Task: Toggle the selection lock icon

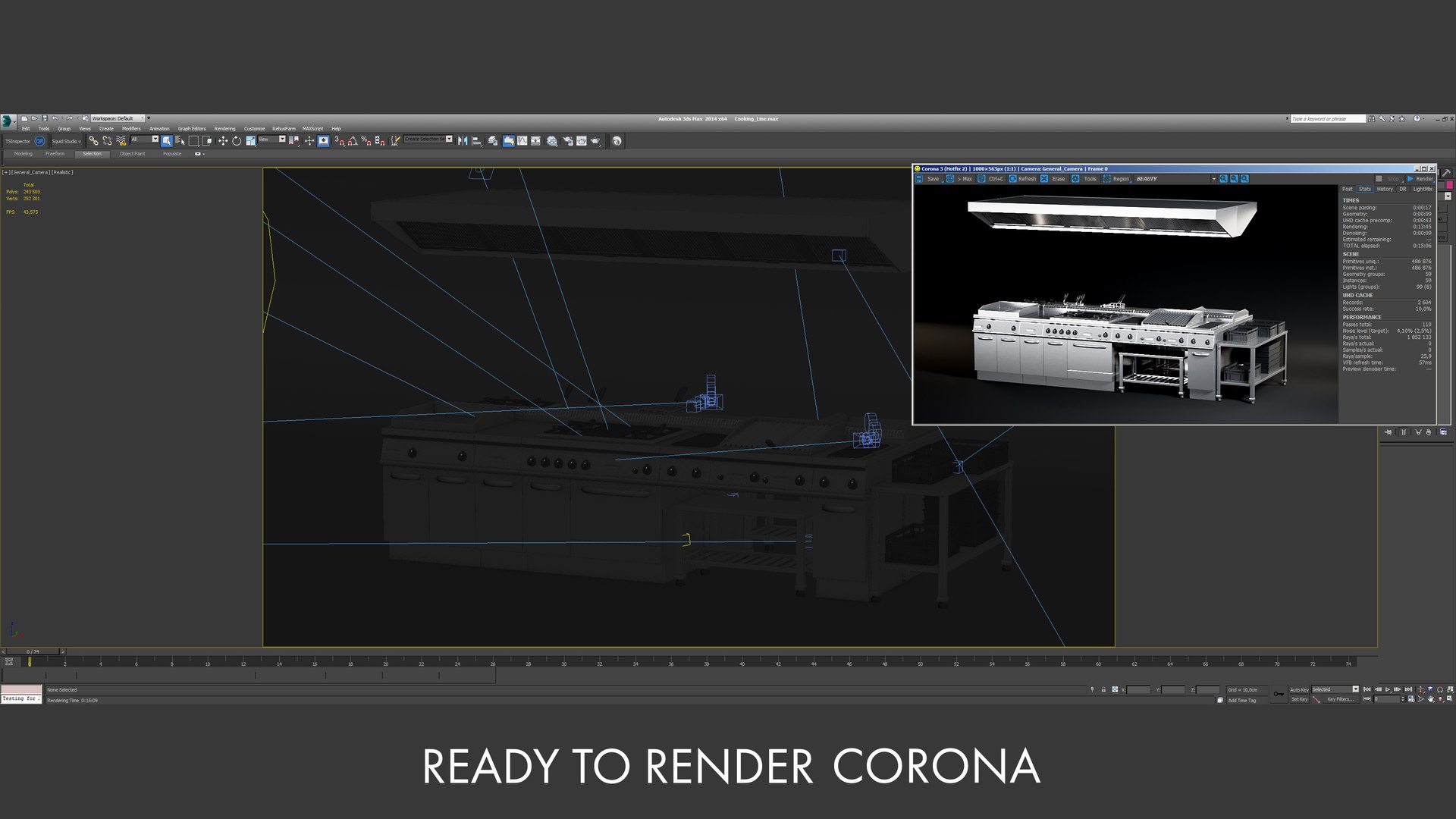Action: coord(1103,690)
